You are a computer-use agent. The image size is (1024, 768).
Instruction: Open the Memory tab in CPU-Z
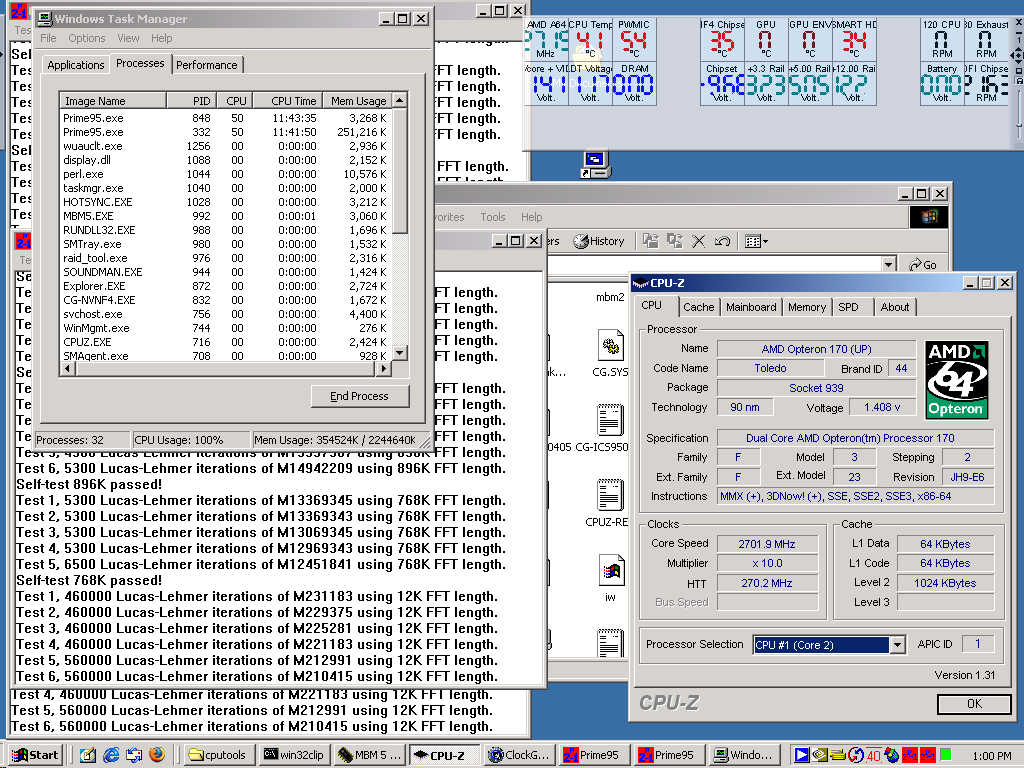pyautogui.click(x=807, y=307)
